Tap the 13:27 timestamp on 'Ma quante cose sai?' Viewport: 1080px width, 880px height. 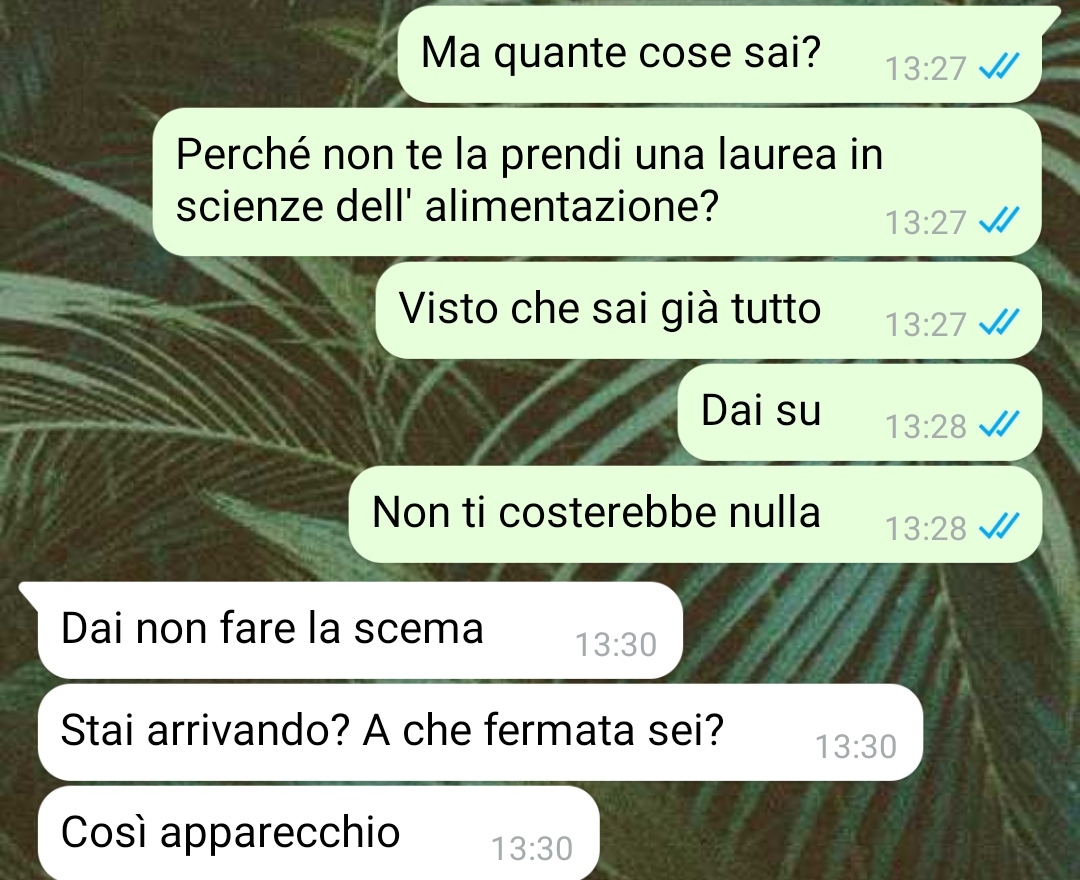click(x=925, y=68)
